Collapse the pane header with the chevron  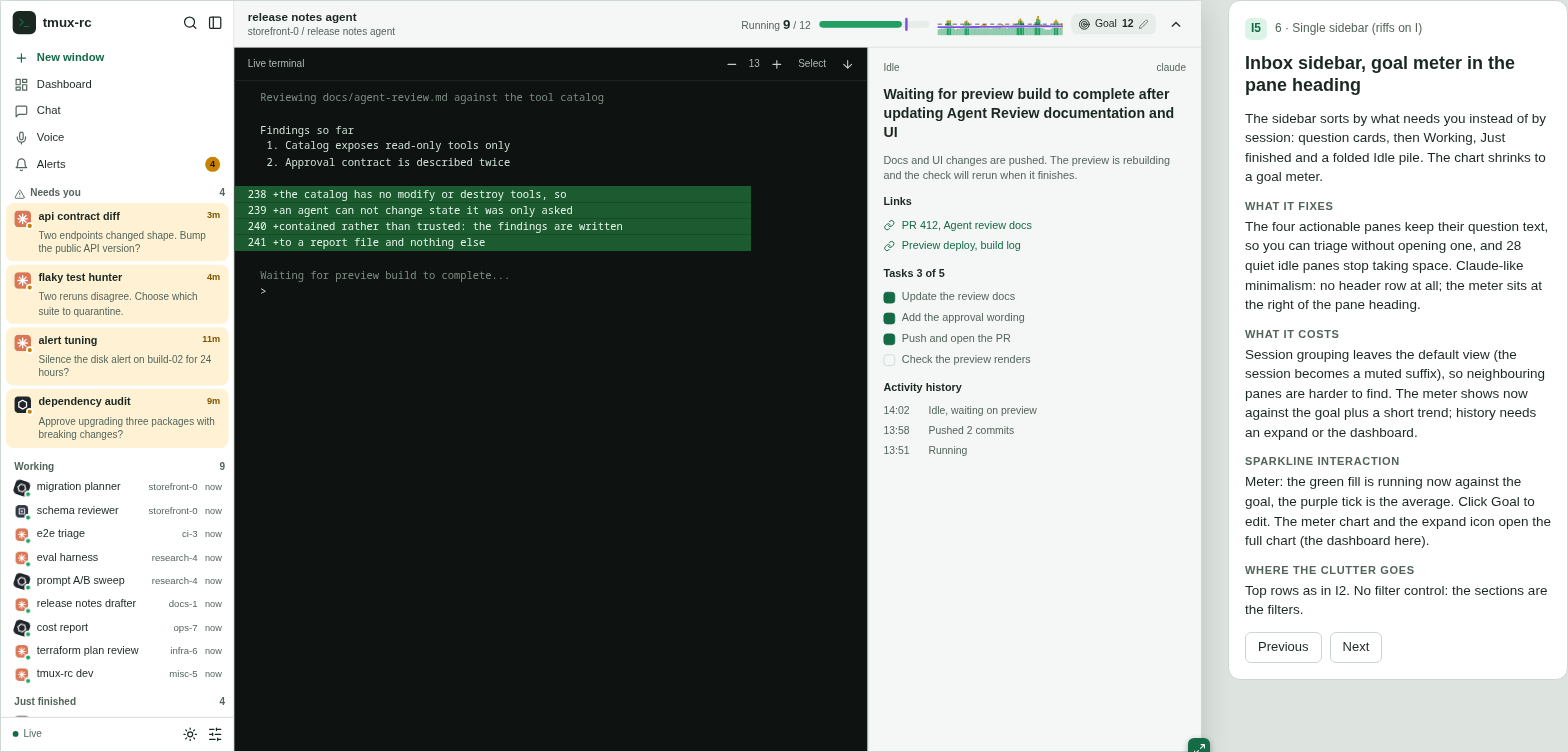click(x=1176, y=24)
